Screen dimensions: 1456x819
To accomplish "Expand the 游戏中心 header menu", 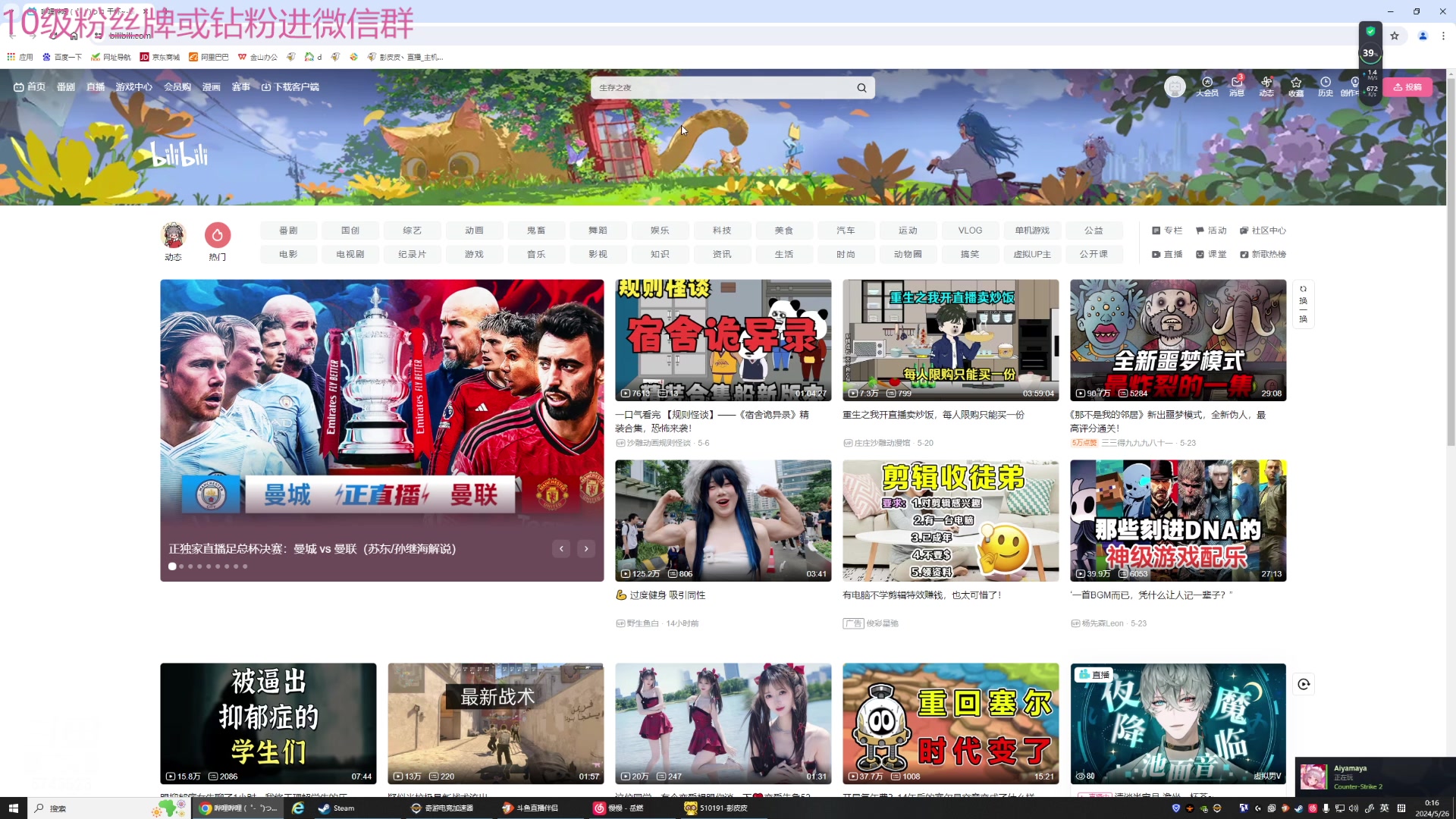I will click(133, 87).
